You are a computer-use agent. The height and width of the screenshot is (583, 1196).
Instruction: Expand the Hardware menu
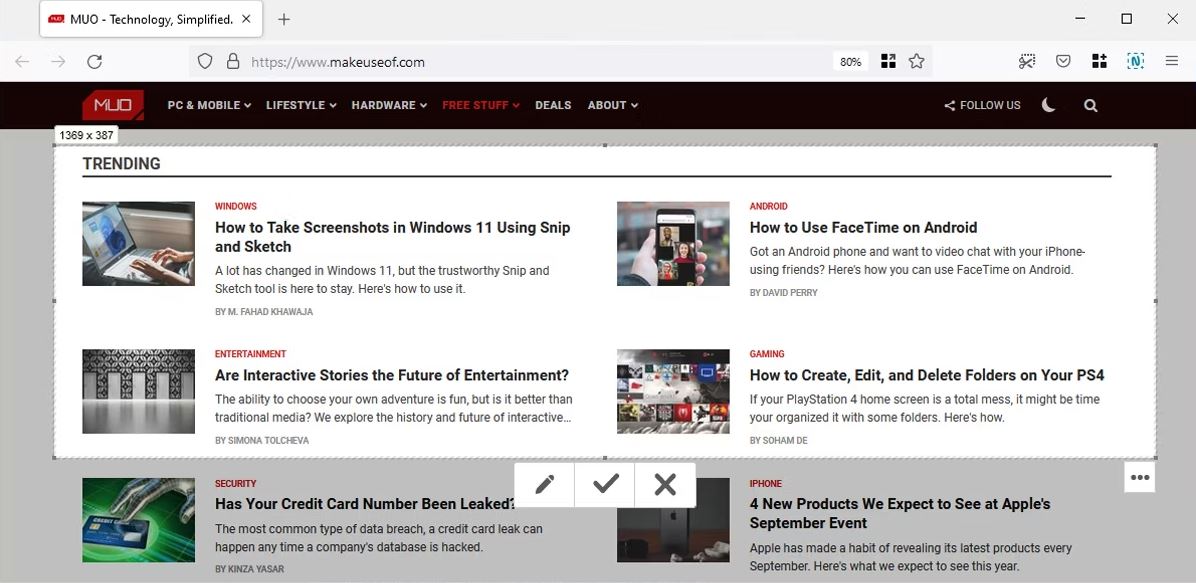point(389,105)
